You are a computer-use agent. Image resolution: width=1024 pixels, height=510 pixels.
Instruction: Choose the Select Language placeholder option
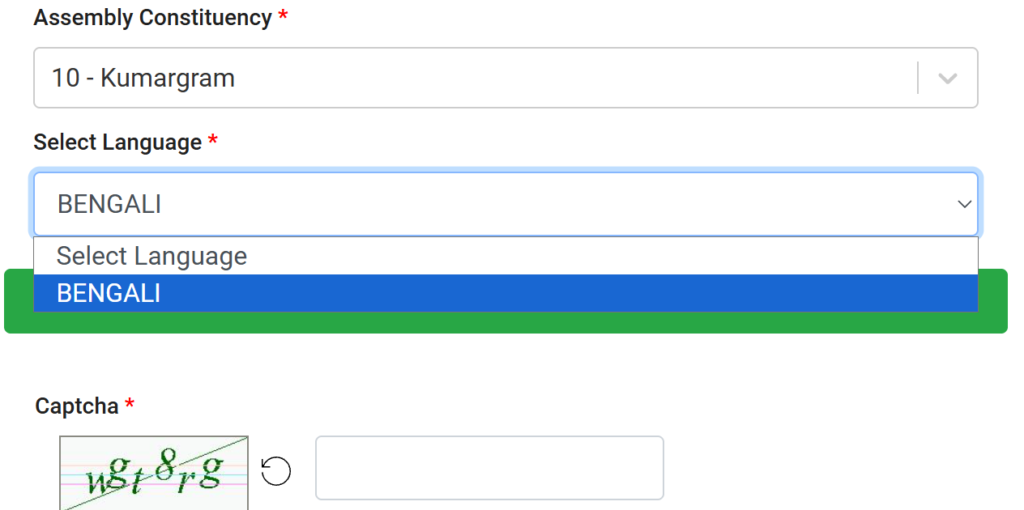point(152,256)
